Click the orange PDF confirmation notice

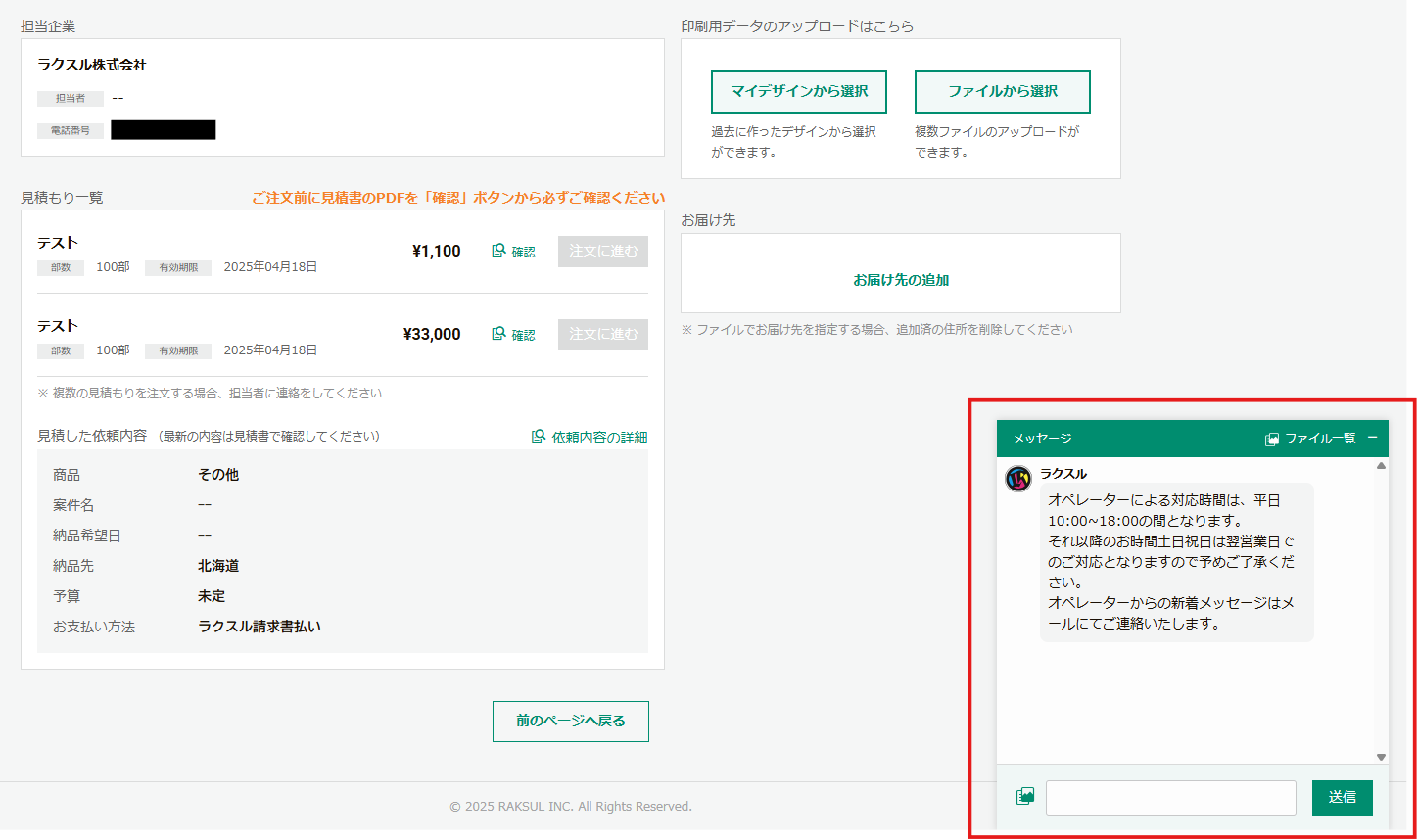[x=458, y=198]
